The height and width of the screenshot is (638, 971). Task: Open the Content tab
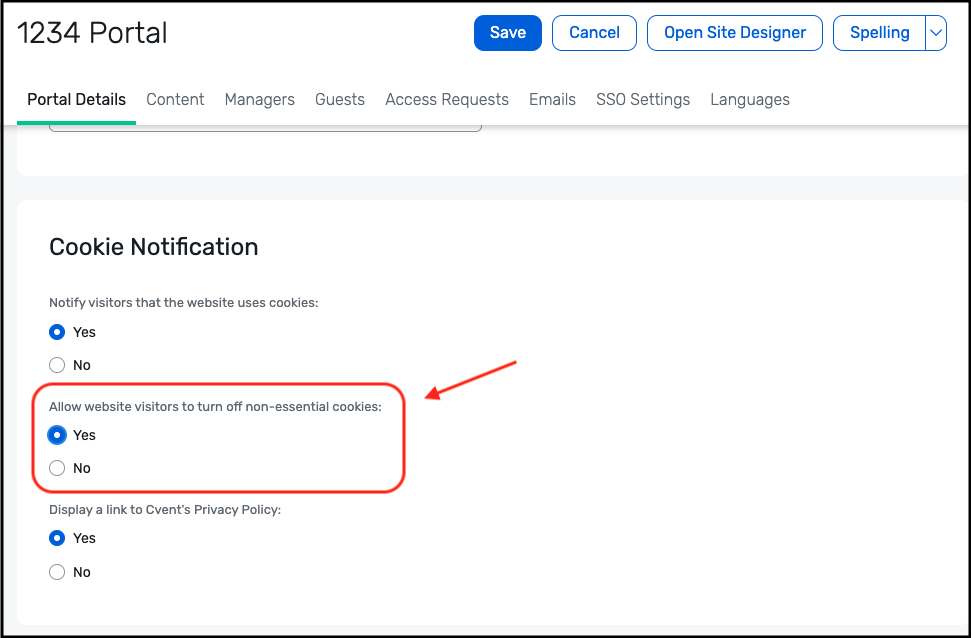(x=175, y=100)
